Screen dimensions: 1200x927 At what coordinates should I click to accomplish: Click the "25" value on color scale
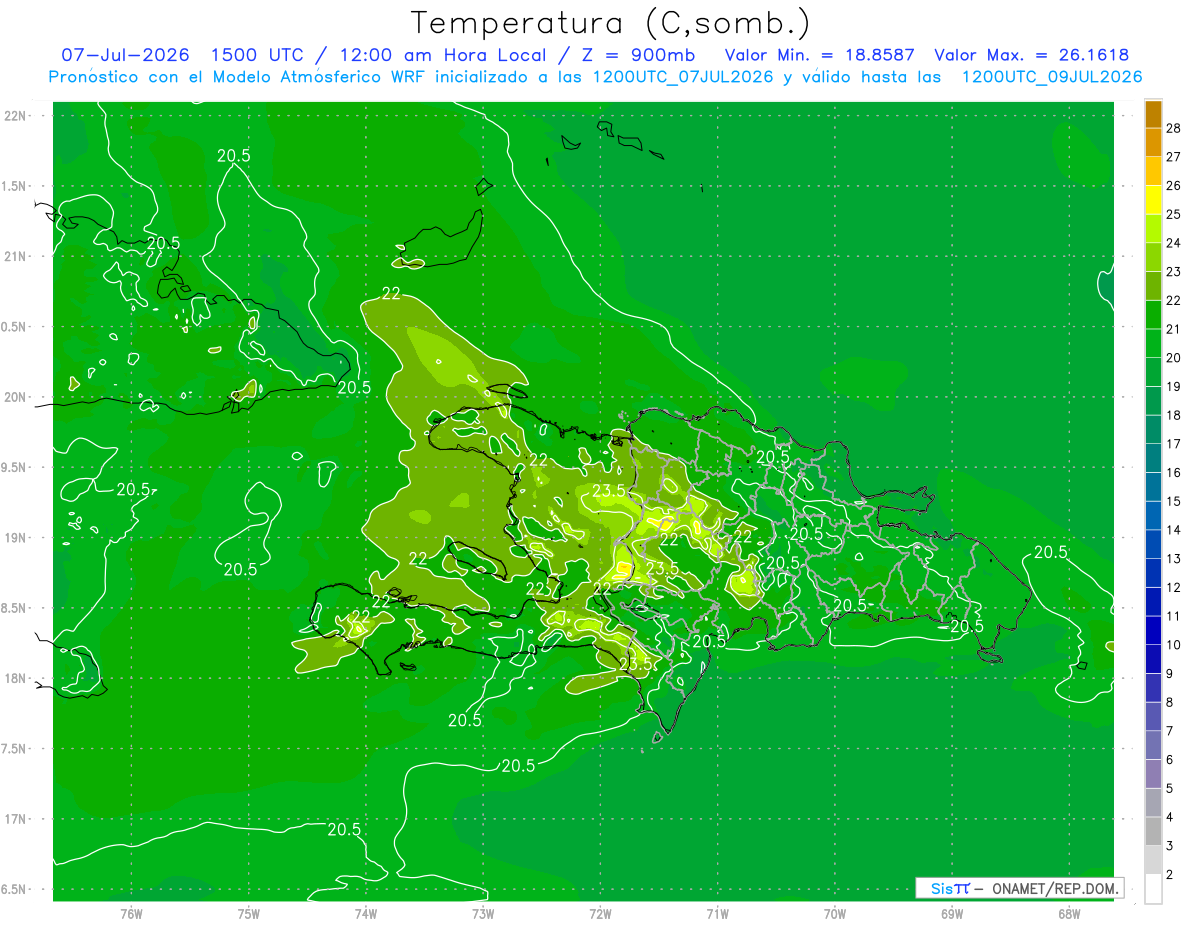[x=1174, y=214]
